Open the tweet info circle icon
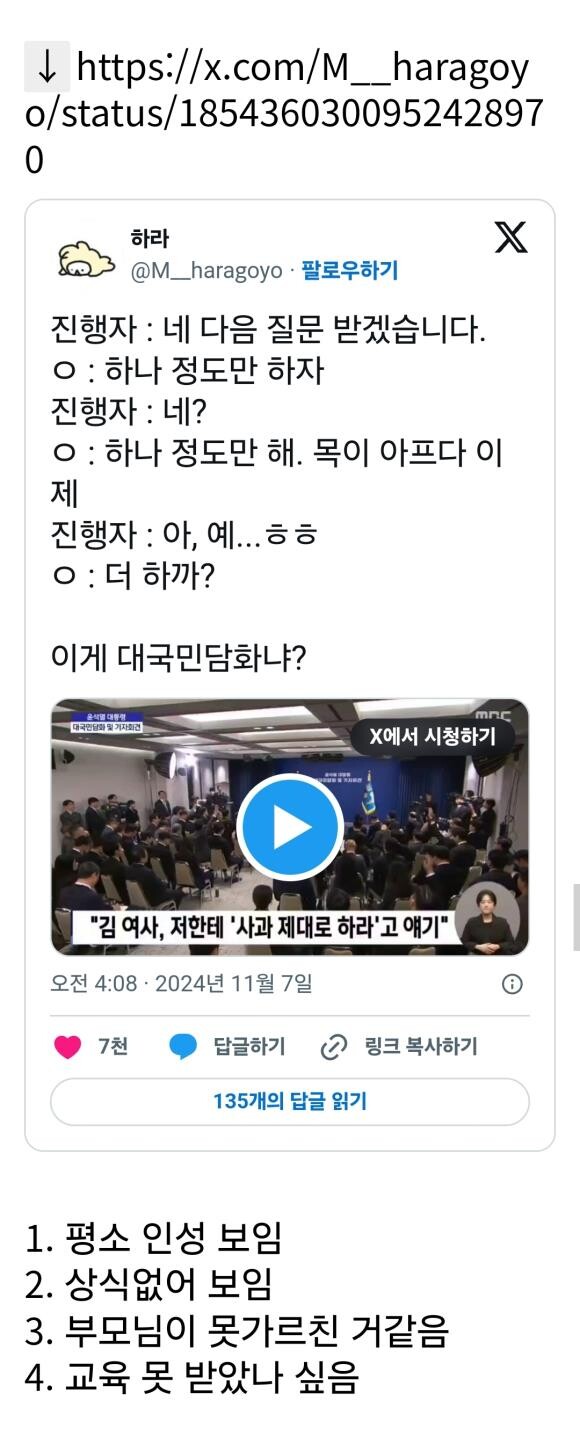Screen dimensions: 580x1444 [512, 984]
